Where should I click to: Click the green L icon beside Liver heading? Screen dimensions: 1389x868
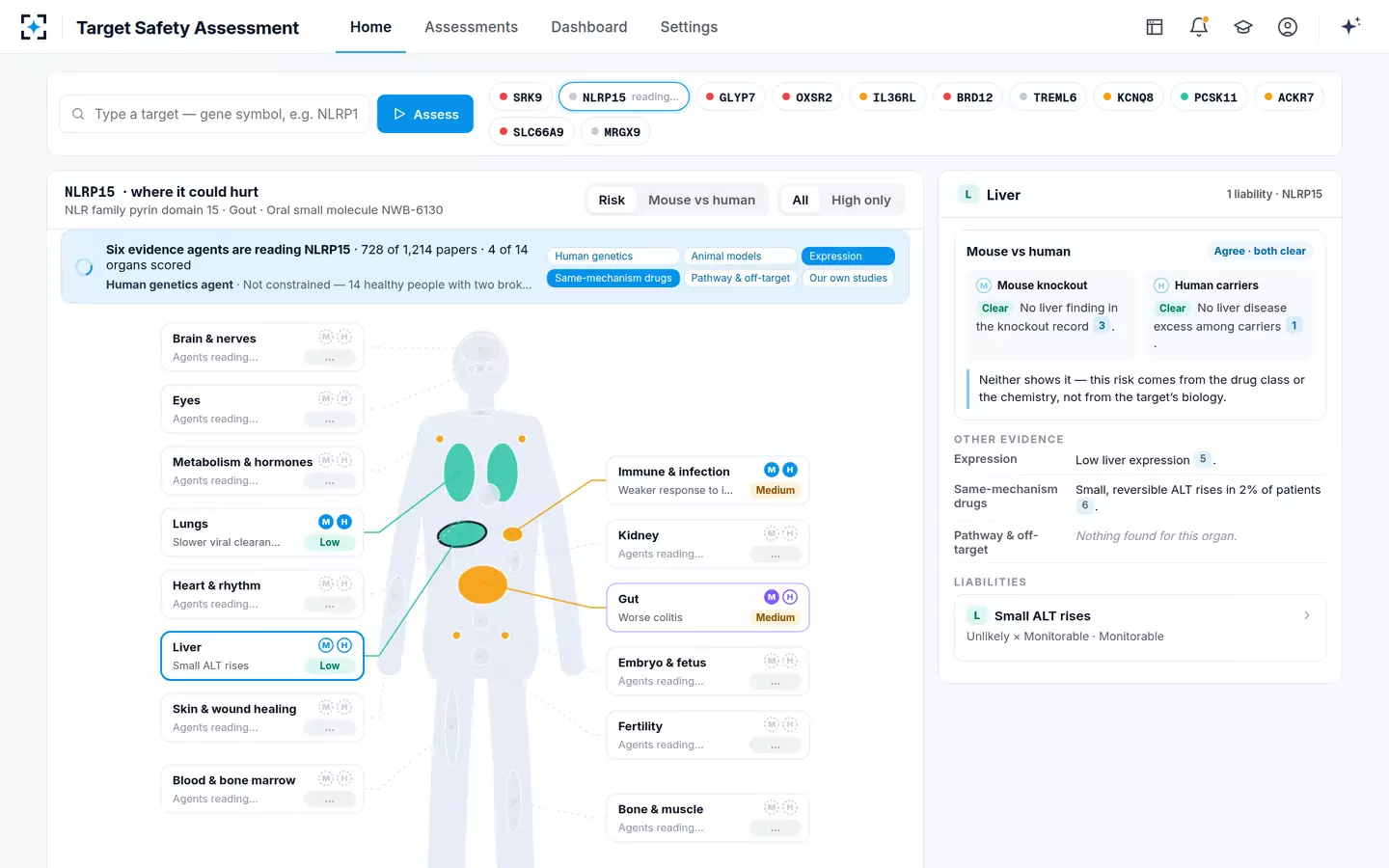(968, 195)
